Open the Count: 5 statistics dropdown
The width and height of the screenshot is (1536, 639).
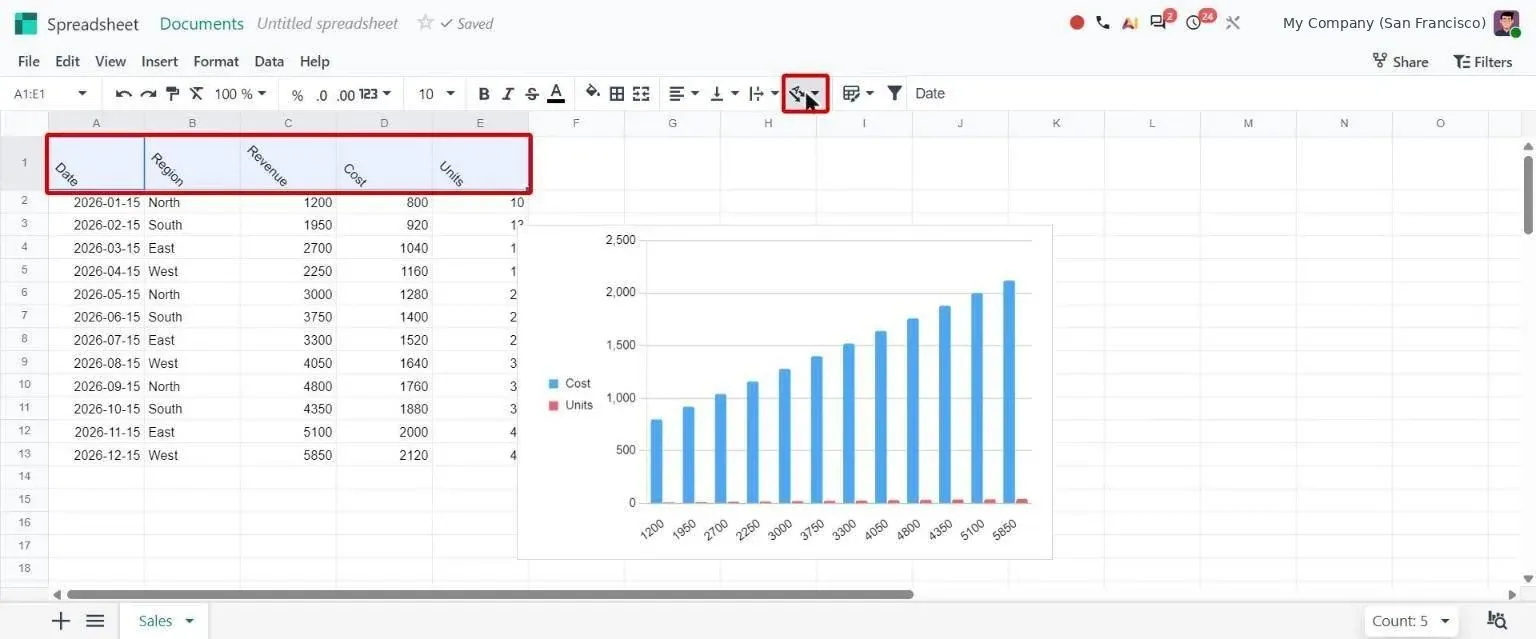click(1411, 621)
